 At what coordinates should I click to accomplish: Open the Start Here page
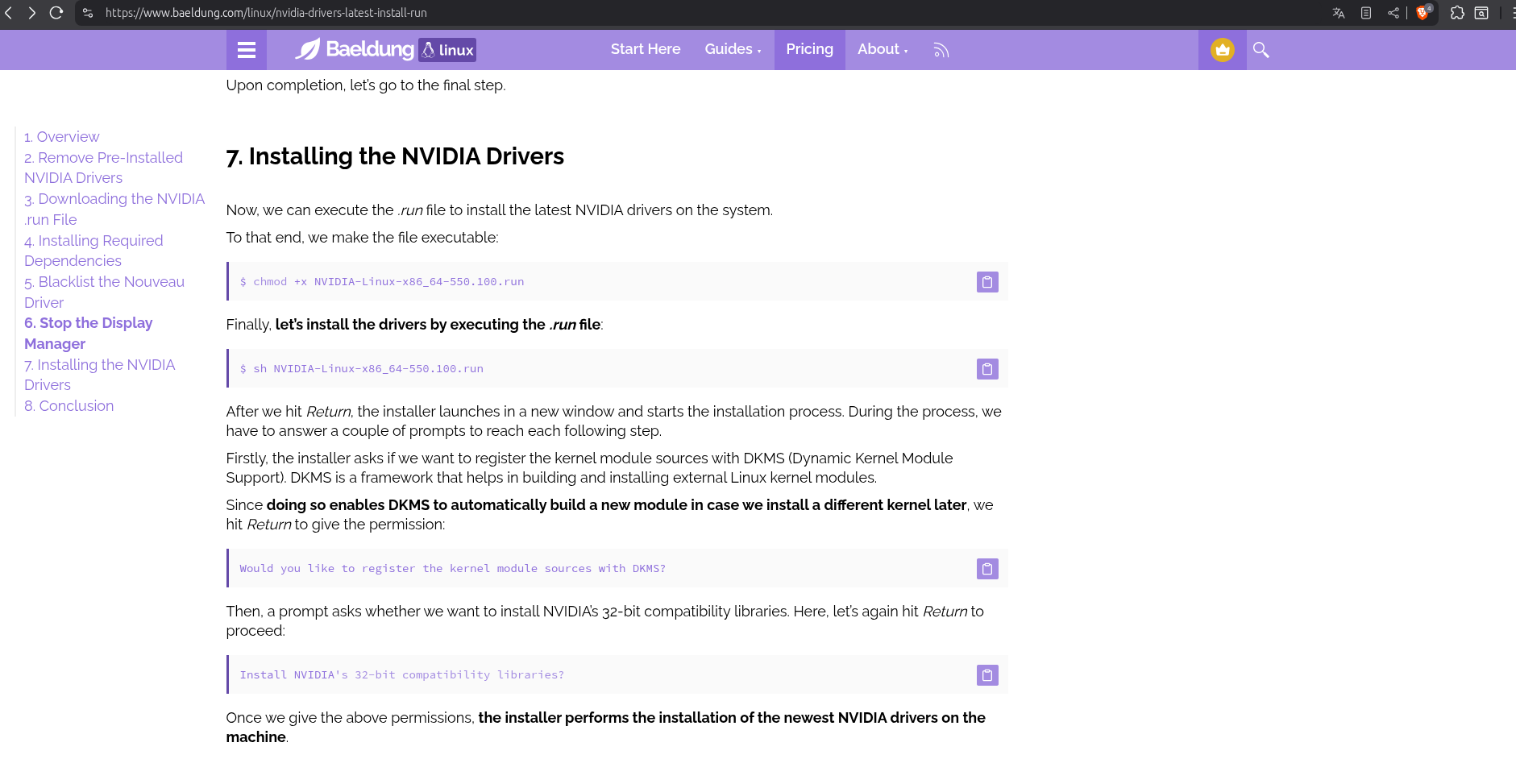coord(646,49)
